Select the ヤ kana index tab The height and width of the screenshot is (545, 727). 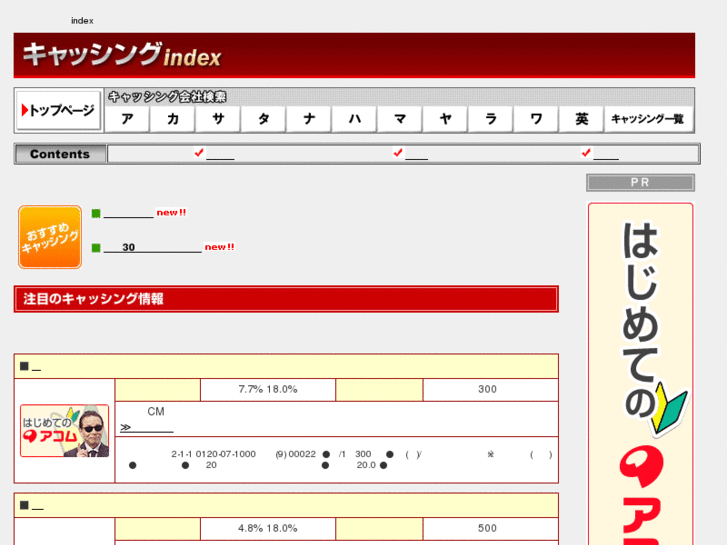(x=445, y=119)
